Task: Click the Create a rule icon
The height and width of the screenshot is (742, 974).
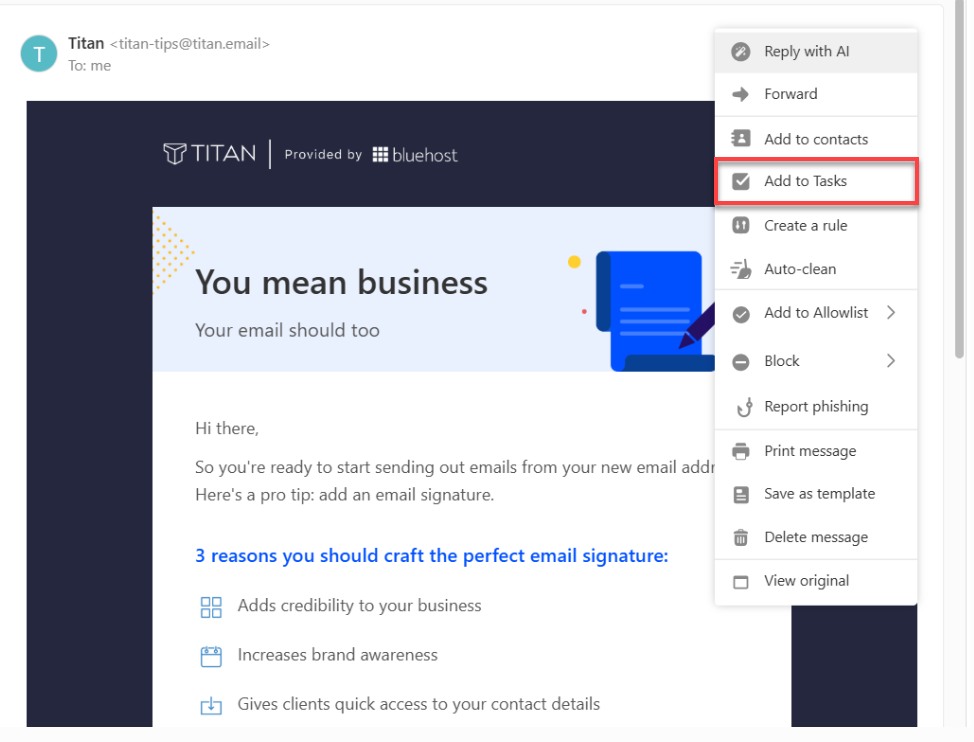Action: (740, 225)
